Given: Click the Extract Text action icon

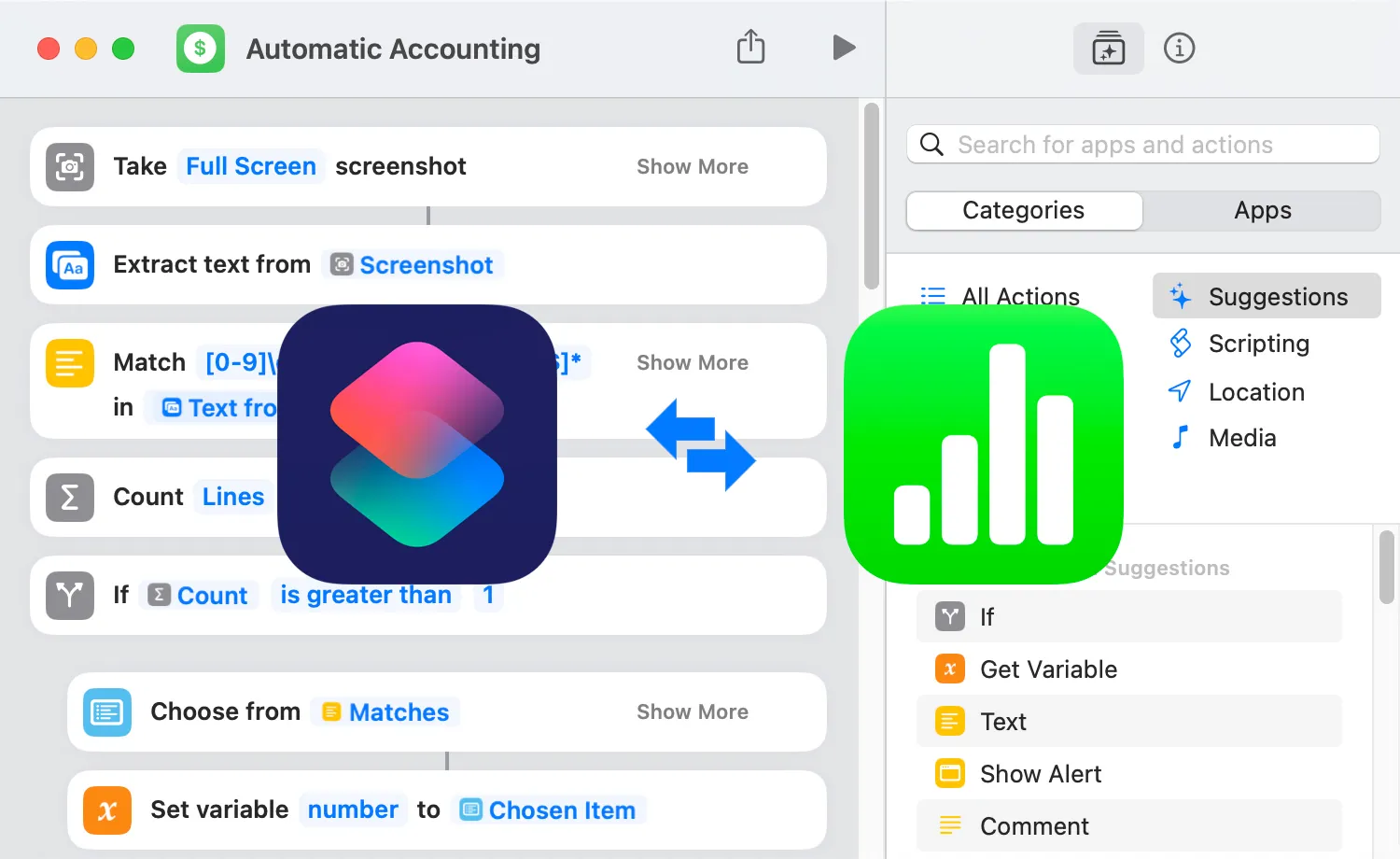Looking at the screenshot, I should pyautogui.click(x=69, y=265).
